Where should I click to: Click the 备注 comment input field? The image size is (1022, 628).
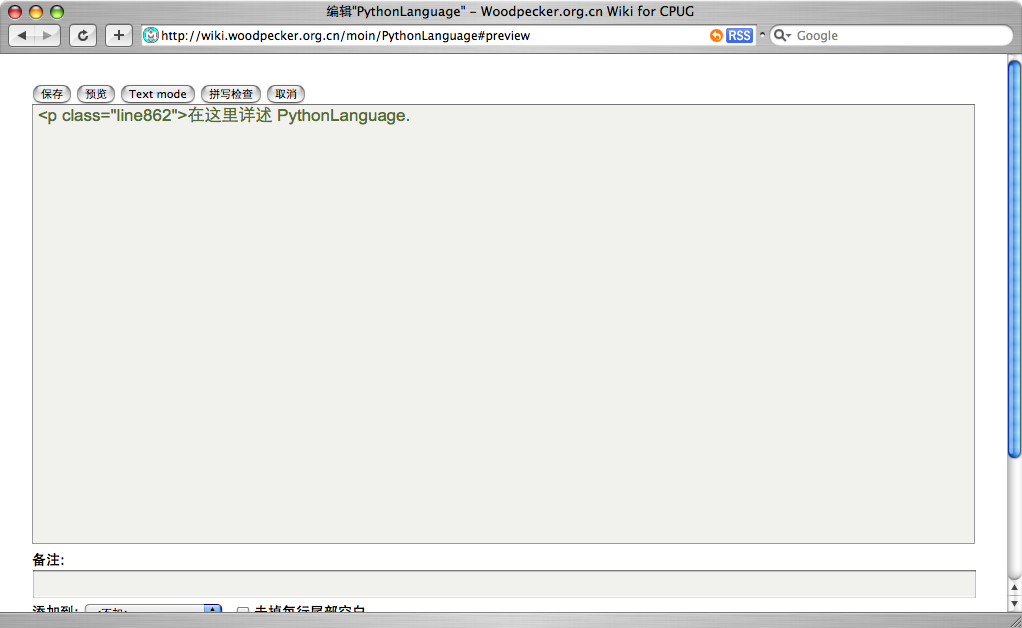503,583
